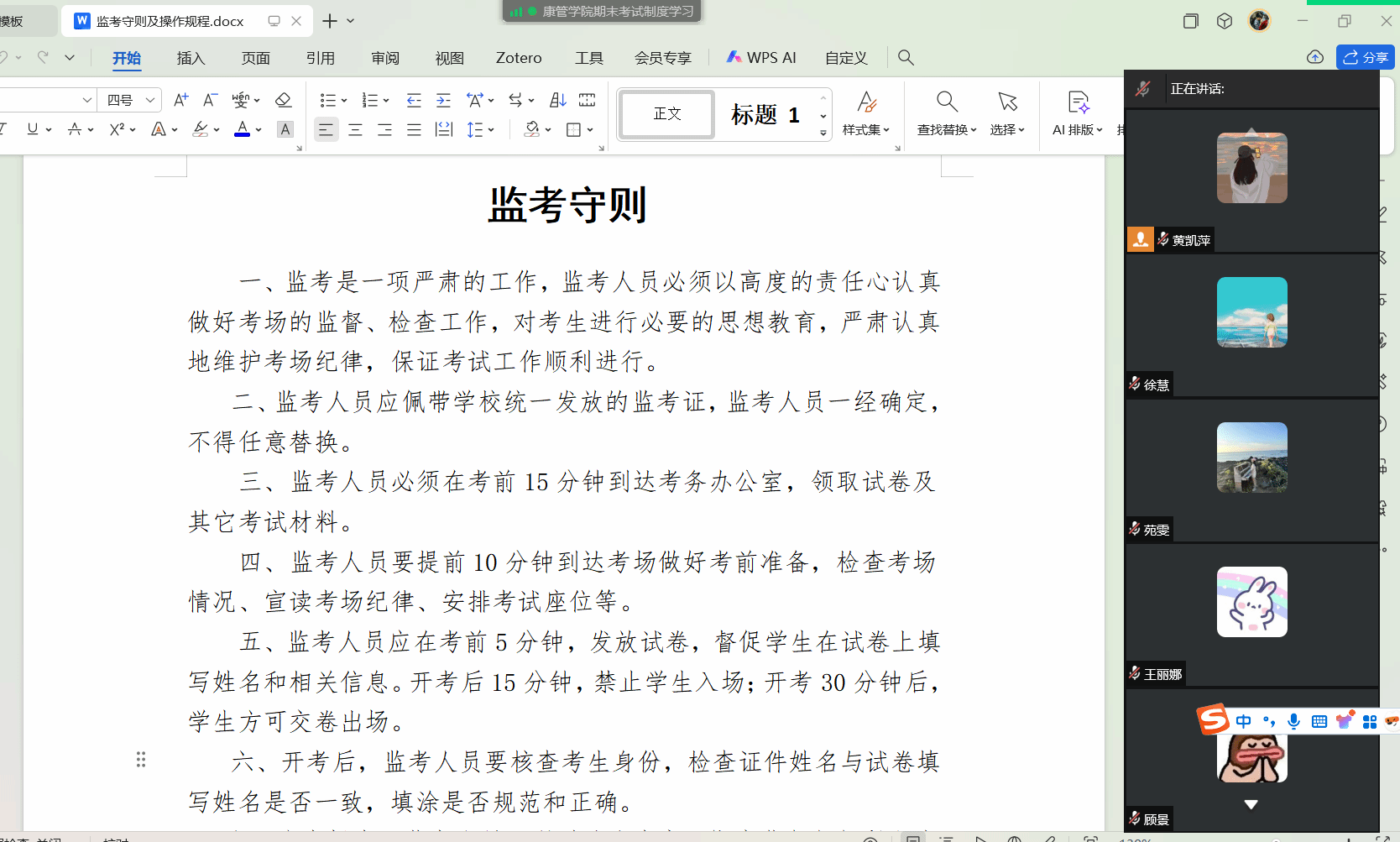The width and height of the screenshot is (1400, 842).
Task: Apply the 标题 1 style
Action: (x=765, y=114)
